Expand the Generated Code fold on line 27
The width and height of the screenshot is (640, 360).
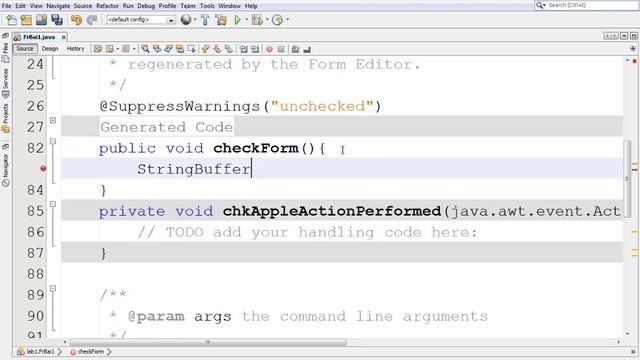pyautogui.click(x=53, y=120)
